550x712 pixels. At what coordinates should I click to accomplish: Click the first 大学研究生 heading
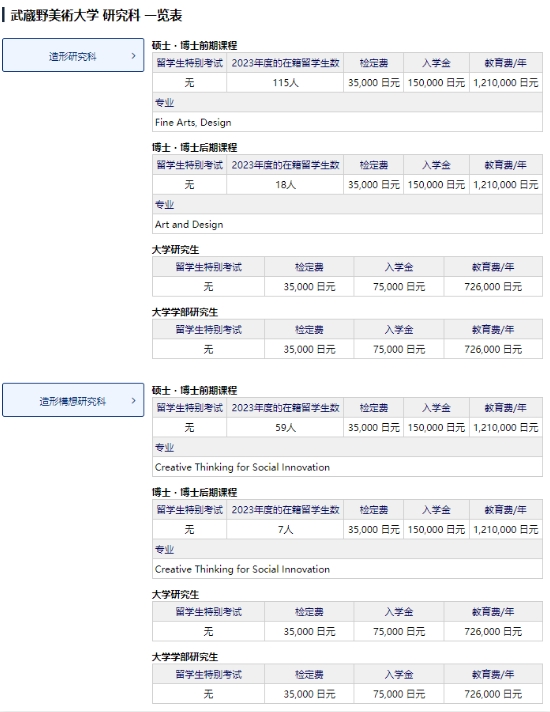coord(175,250)
